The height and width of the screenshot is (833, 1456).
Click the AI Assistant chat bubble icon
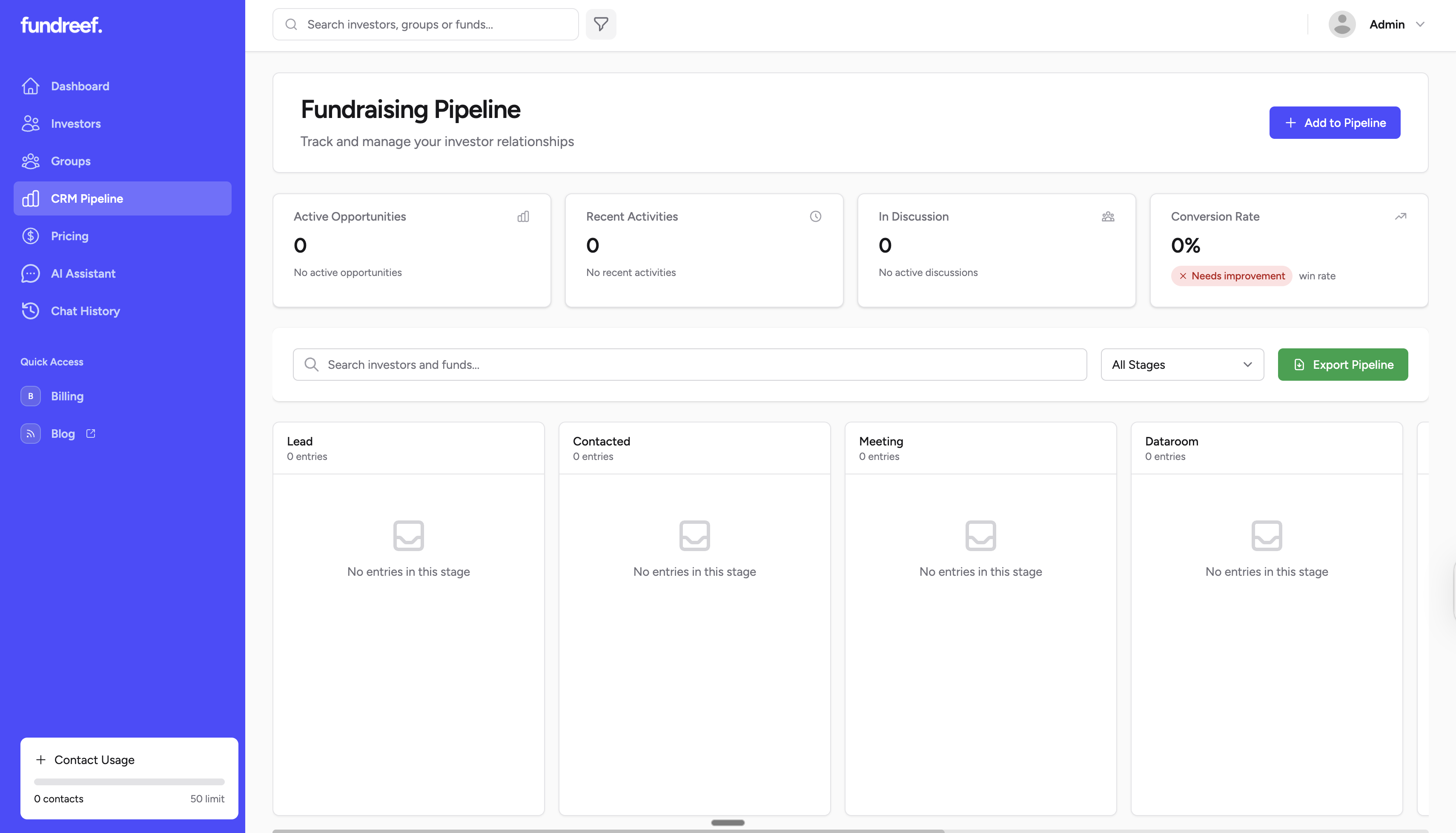30,273
